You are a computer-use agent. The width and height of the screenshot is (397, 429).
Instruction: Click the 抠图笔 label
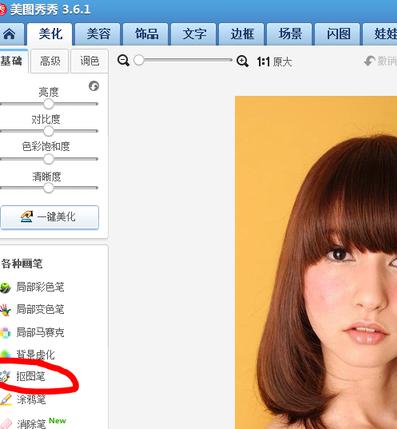point(31,377)
